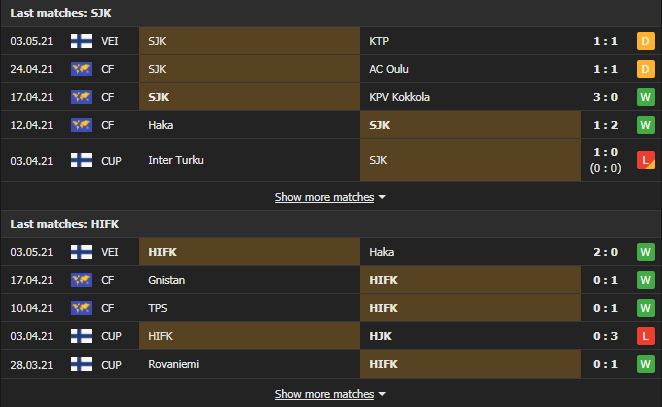The image size is (662, 407).
Task: Click loss badge for HIFK vs HJK
Action: [x=646, y=336]
